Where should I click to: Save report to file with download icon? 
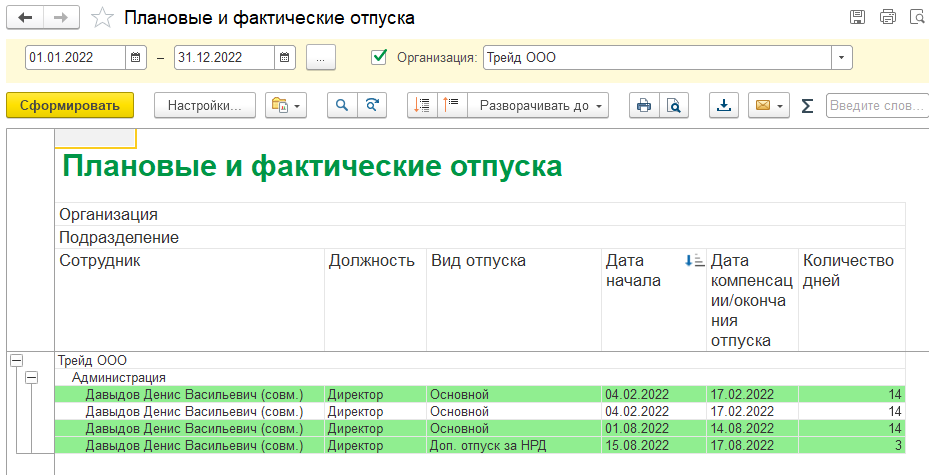pyautogui.click(x=723, y=105)
